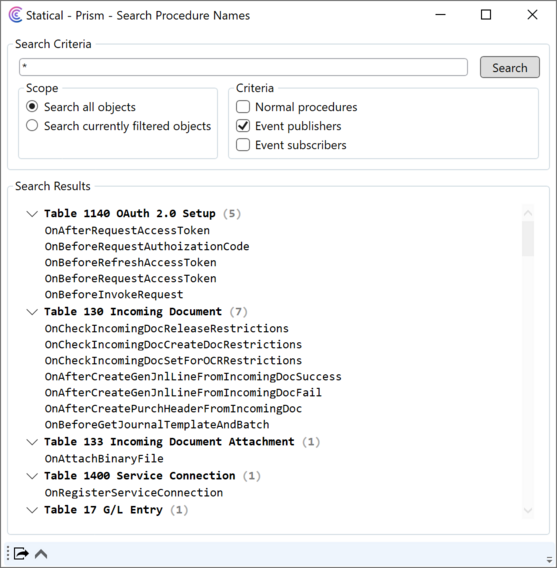Screen dimensions: 557x568
Task: Click the search criteria text field
Action: coord(243,67)
